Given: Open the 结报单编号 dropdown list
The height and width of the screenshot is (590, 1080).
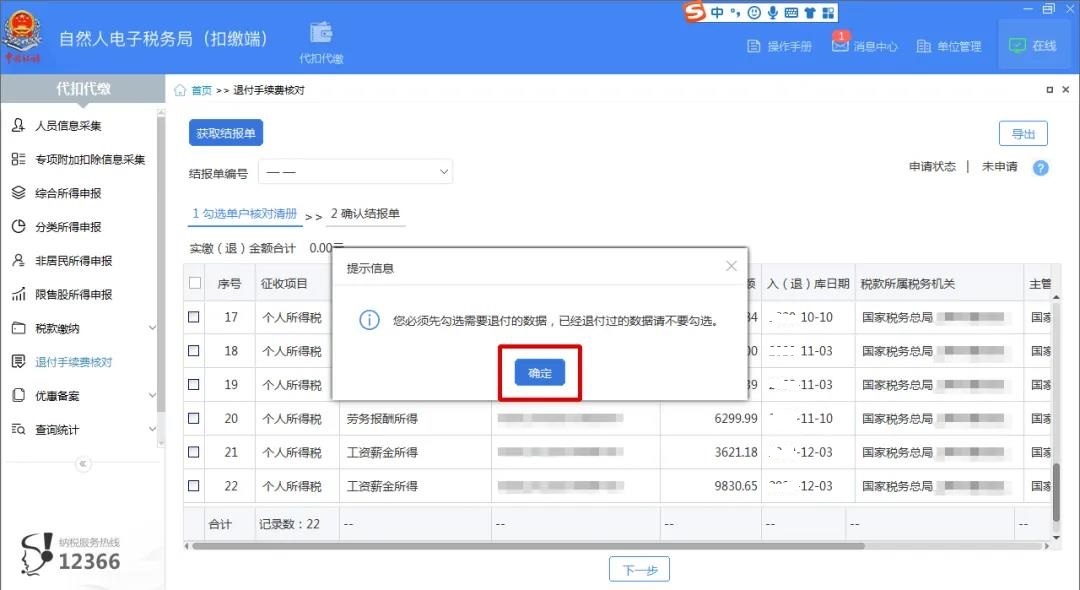Looking at the screenshot, I should (x=355, y=171).
